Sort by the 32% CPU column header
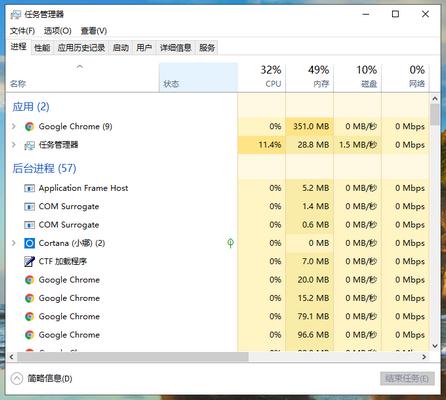Image resolution: width=446 pixels, height=400 pixels. tap(262, 77)
